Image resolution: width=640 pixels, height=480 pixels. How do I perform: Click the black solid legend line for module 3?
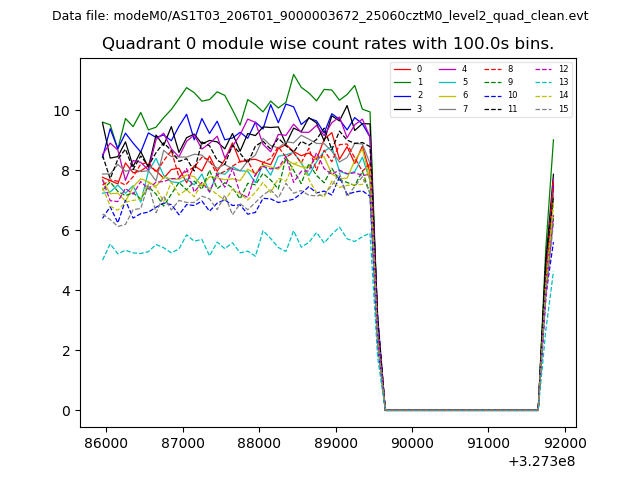pyautogui.click(x=403, y=108)
